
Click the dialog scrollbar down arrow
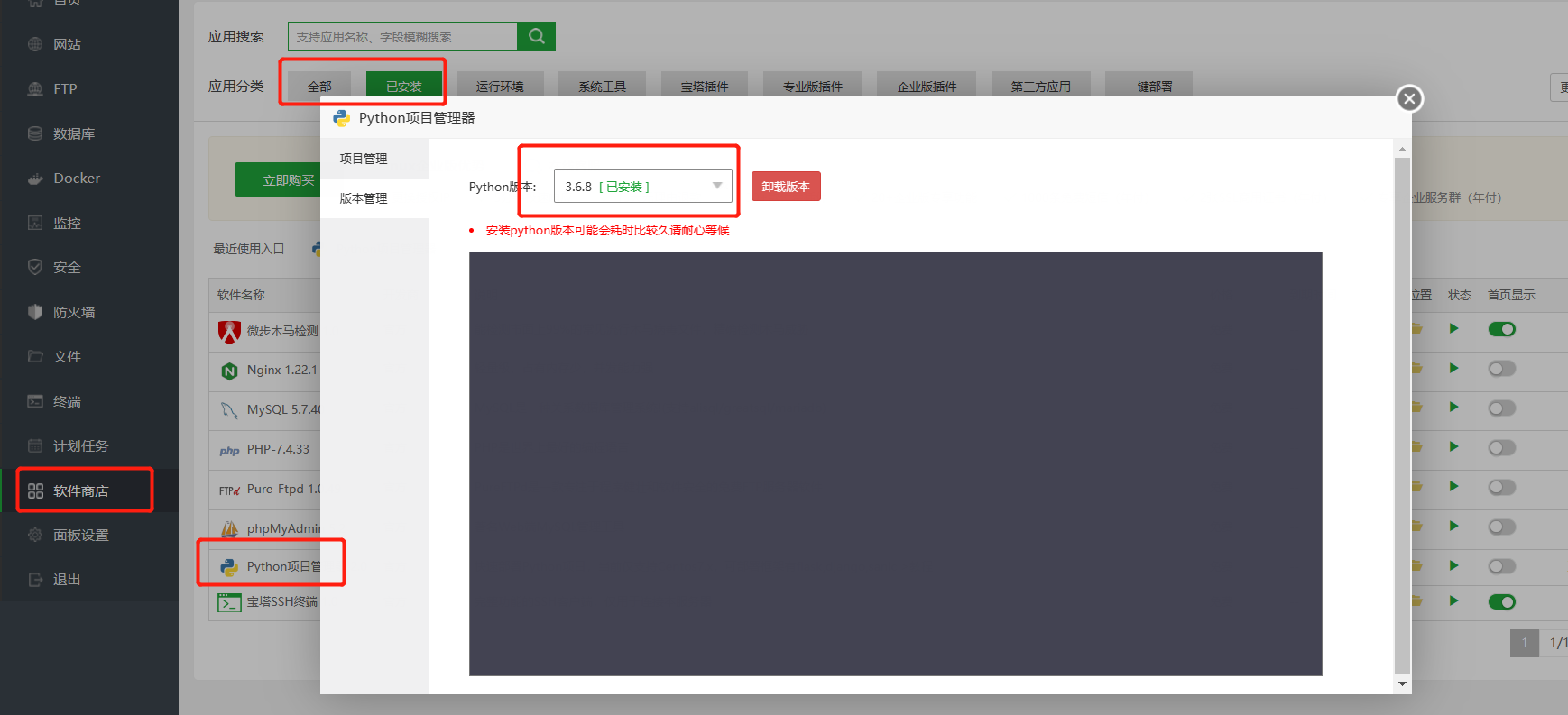click(1402, 684)
